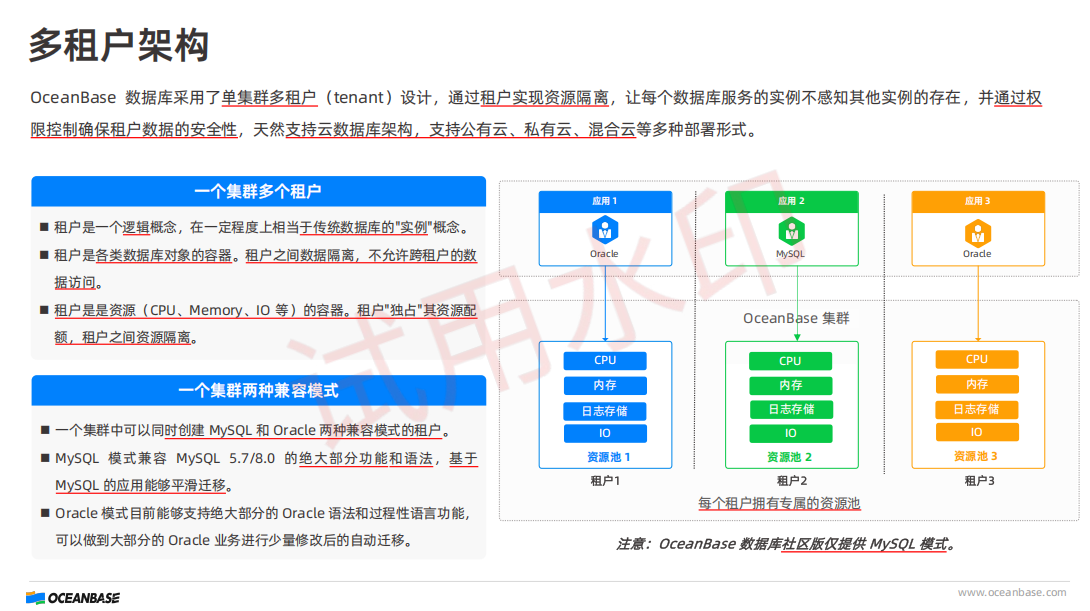The image size is (1090, 611).
Task: Click the orange Oracle hexagon icon
Action: pyautogui.click(x=977, y=232)
